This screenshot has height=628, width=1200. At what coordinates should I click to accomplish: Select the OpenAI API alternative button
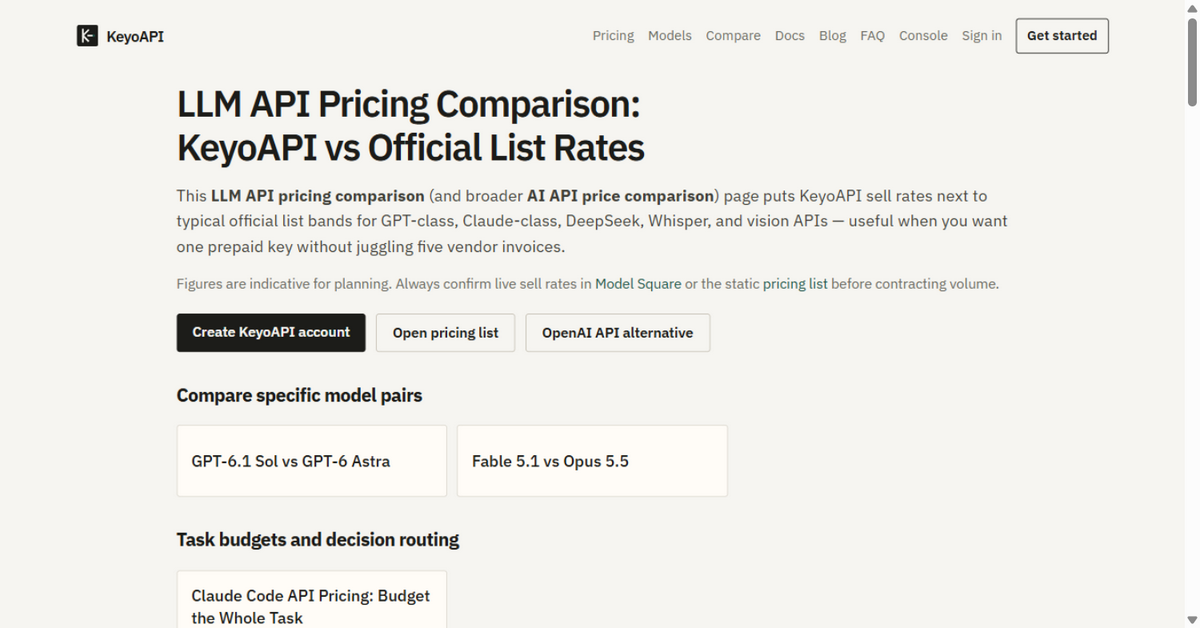point(617,333)
